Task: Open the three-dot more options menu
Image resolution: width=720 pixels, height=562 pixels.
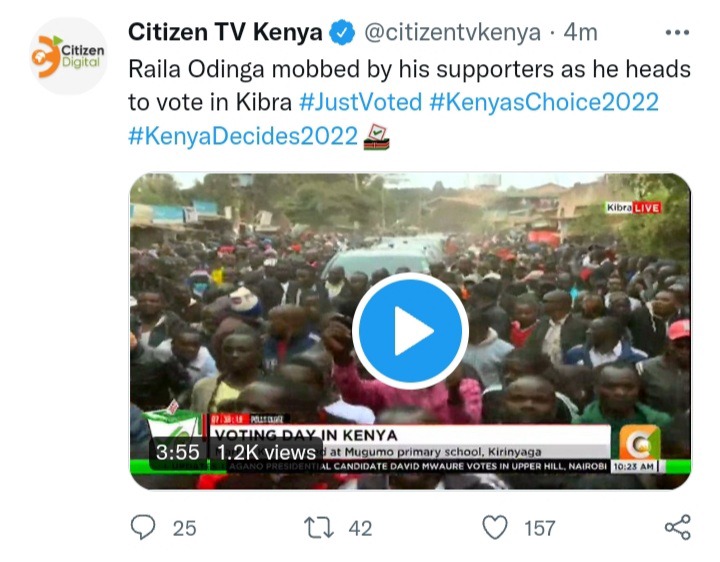Action: (x=677, y=33)
